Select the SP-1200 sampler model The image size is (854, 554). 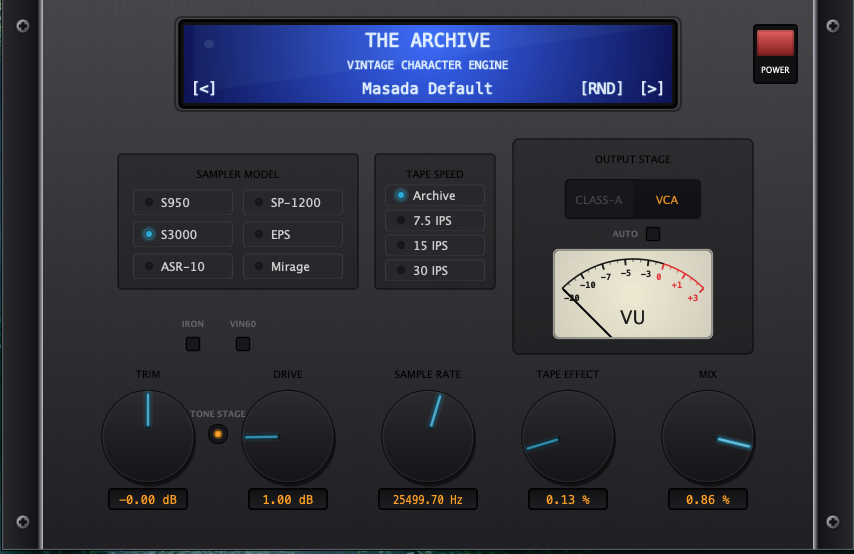[x=292, y=203]
